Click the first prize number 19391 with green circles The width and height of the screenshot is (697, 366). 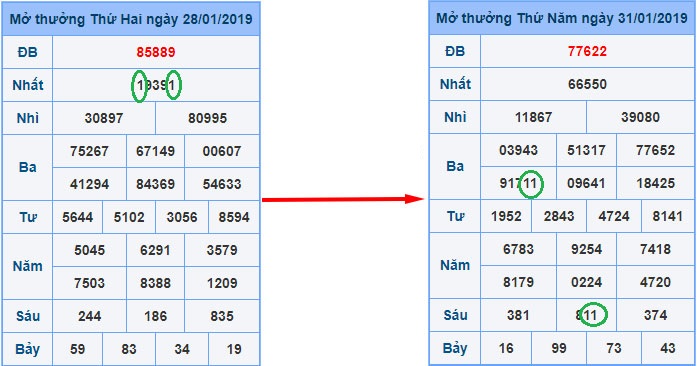pos(156,85)
